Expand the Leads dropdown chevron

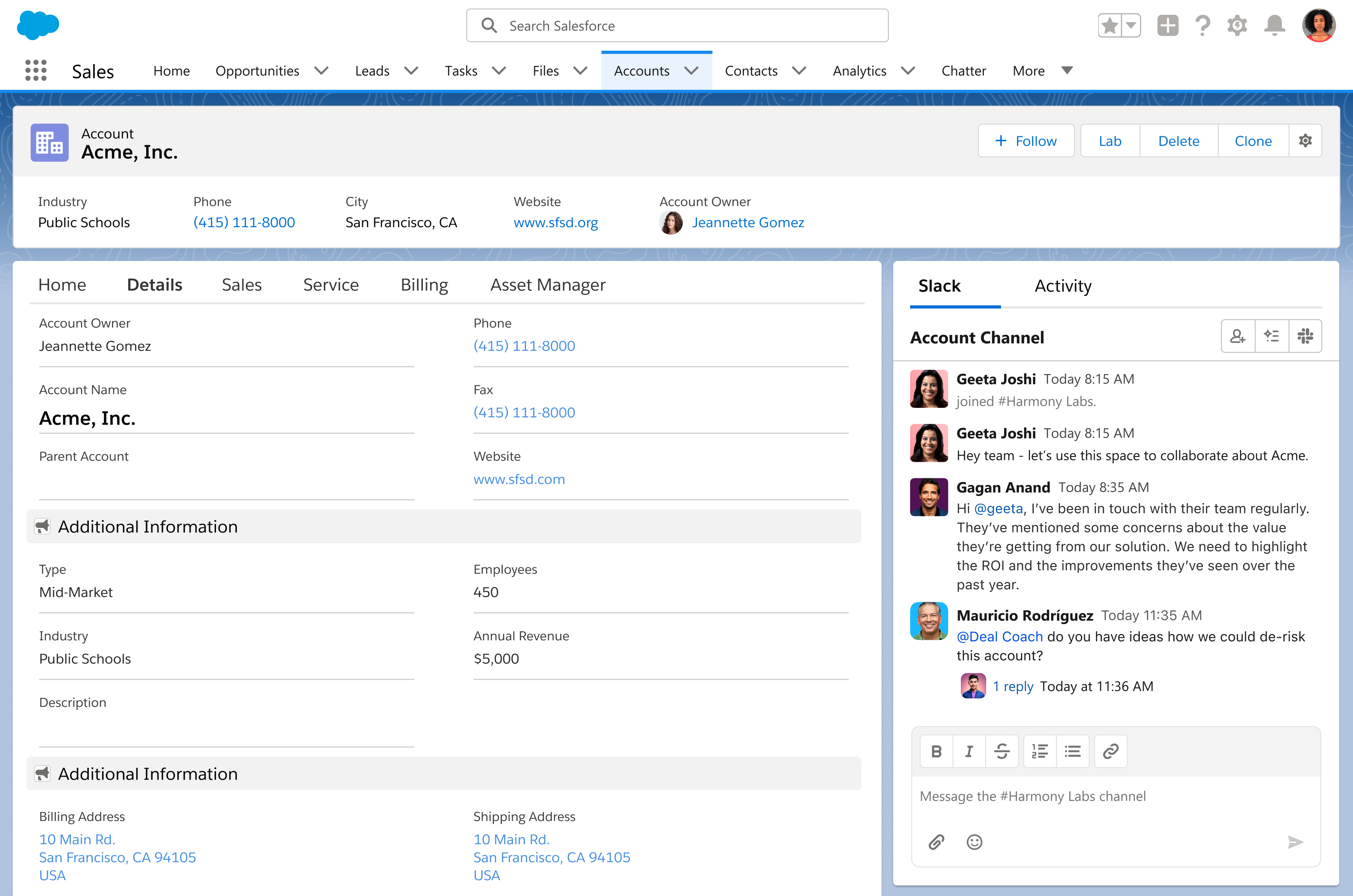411,71
